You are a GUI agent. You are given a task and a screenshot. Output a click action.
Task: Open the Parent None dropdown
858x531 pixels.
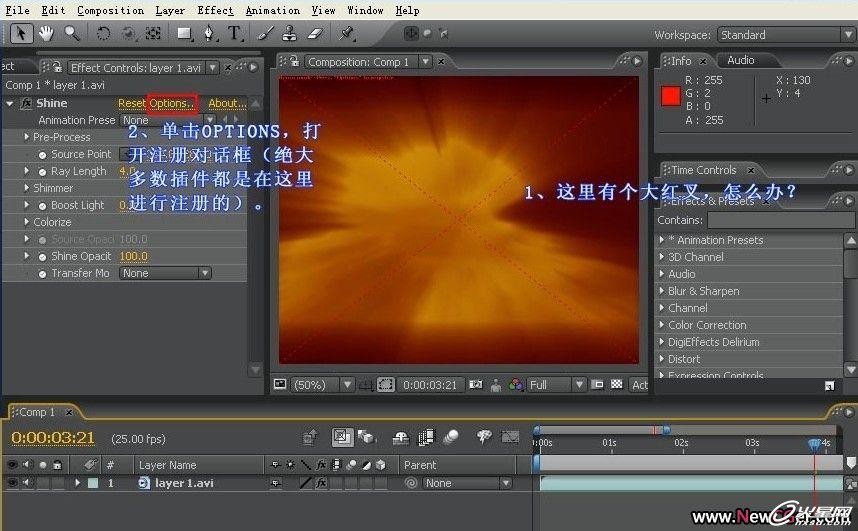point(468,483)
